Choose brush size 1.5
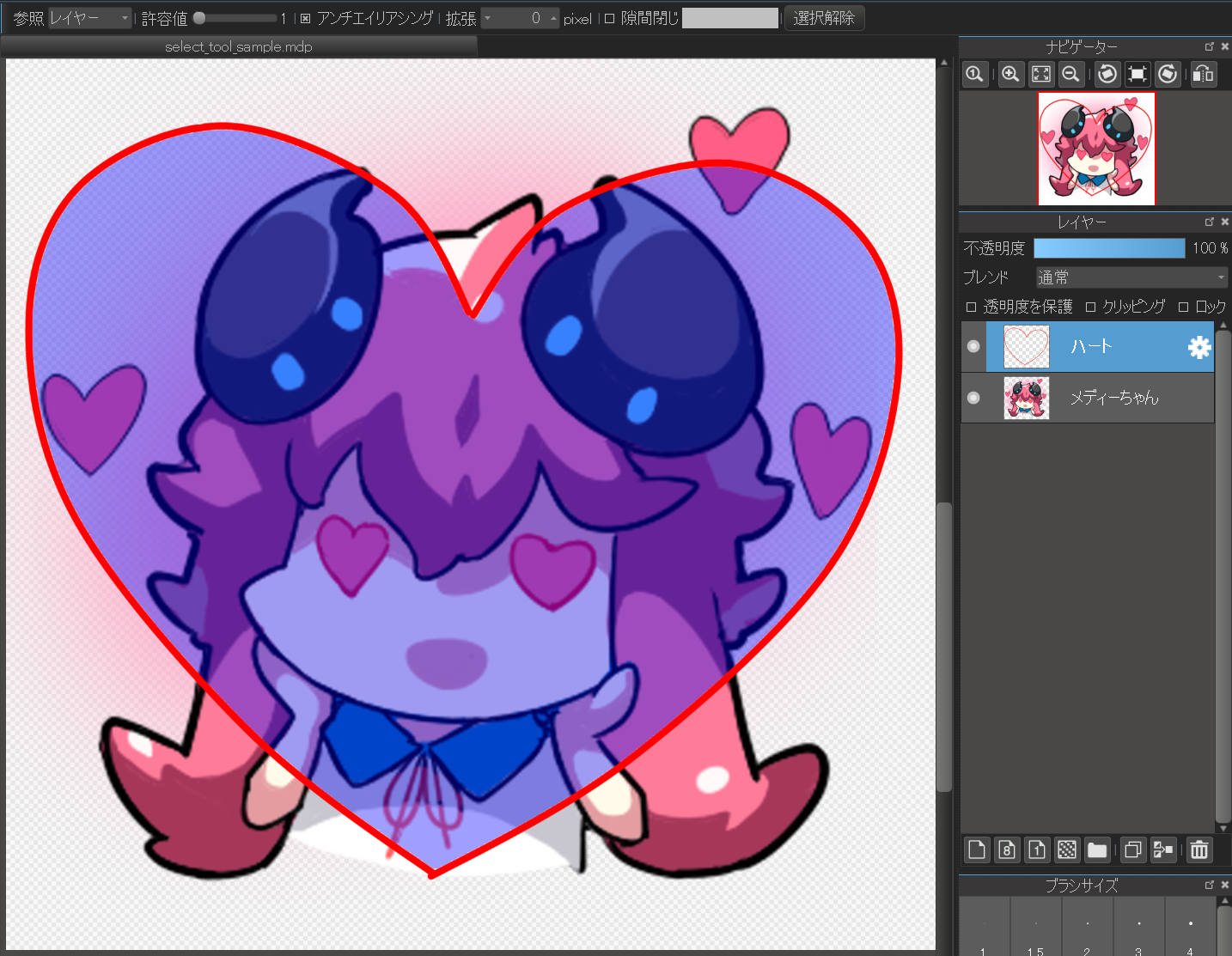This screenshot has width=1232, height=956. tap(1036, 927)
